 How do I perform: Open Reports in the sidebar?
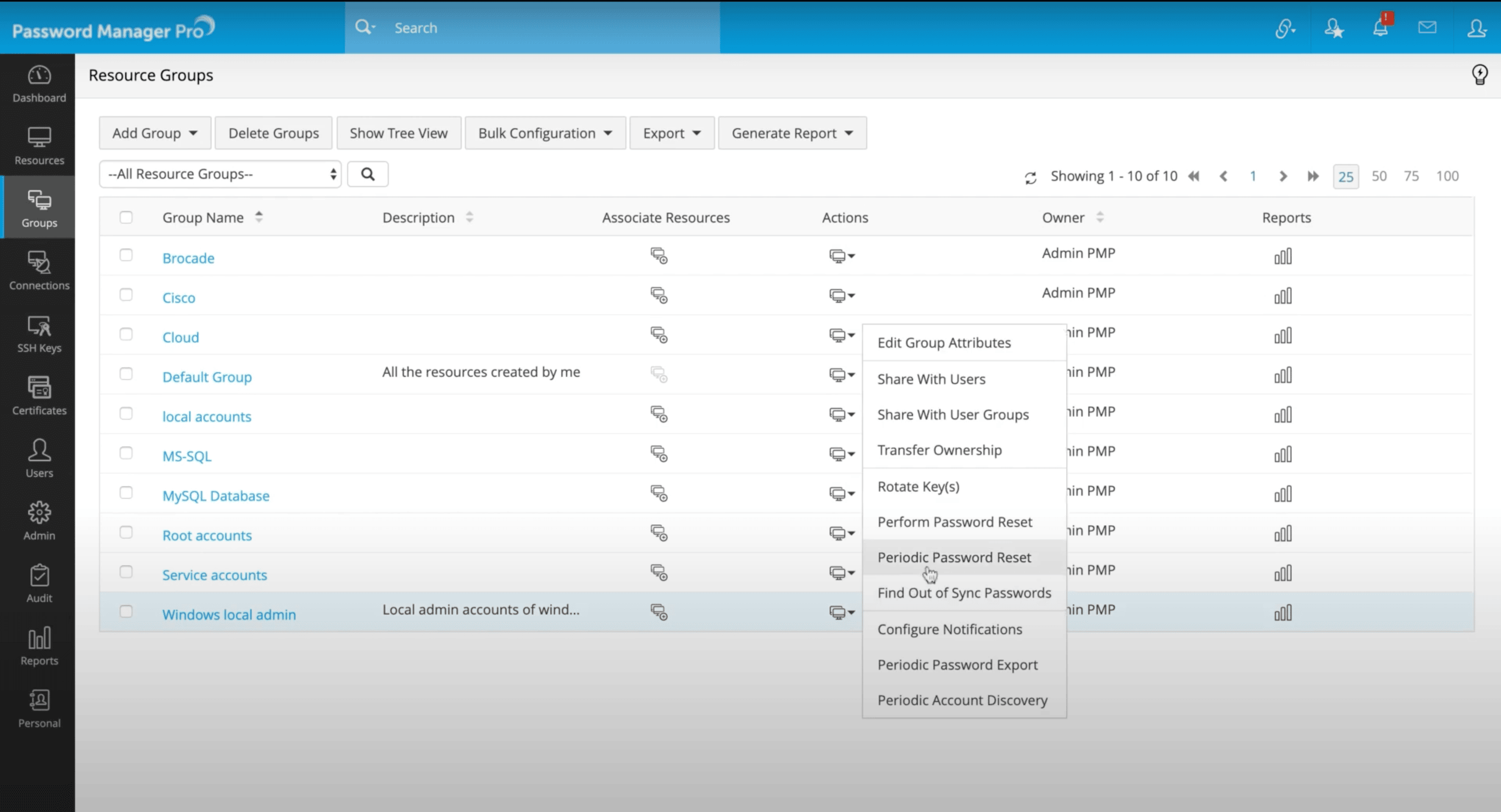pyautogui.click(x=39, y=647)
